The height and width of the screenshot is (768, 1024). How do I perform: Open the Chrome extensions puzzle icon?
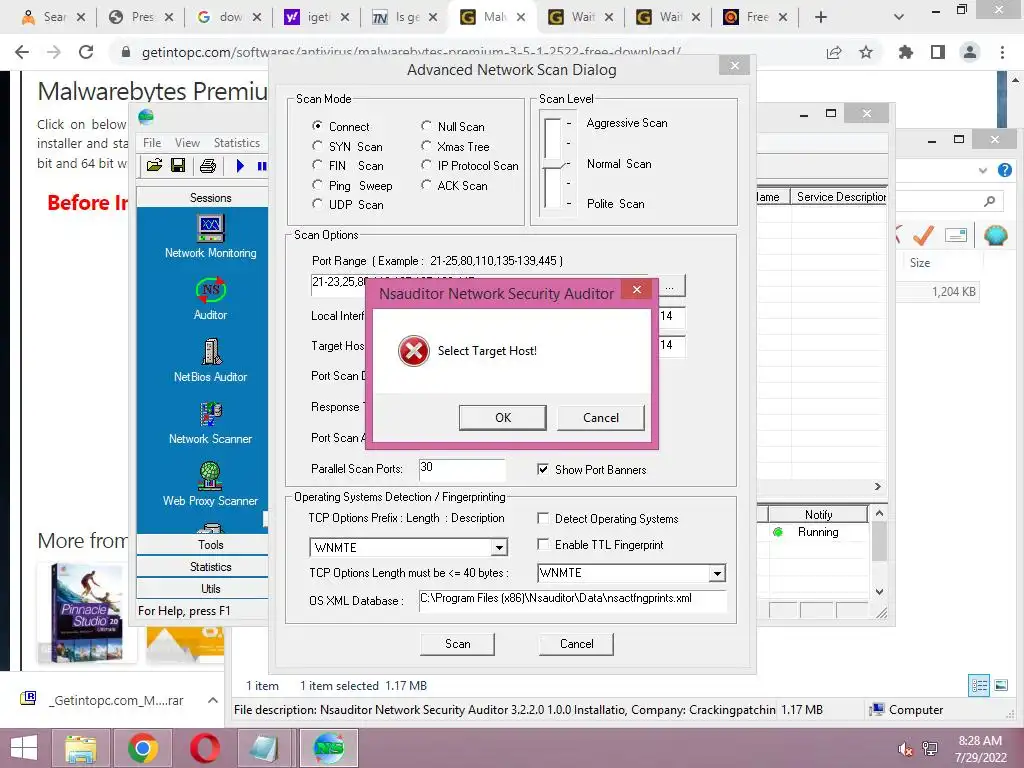(905, 52)
